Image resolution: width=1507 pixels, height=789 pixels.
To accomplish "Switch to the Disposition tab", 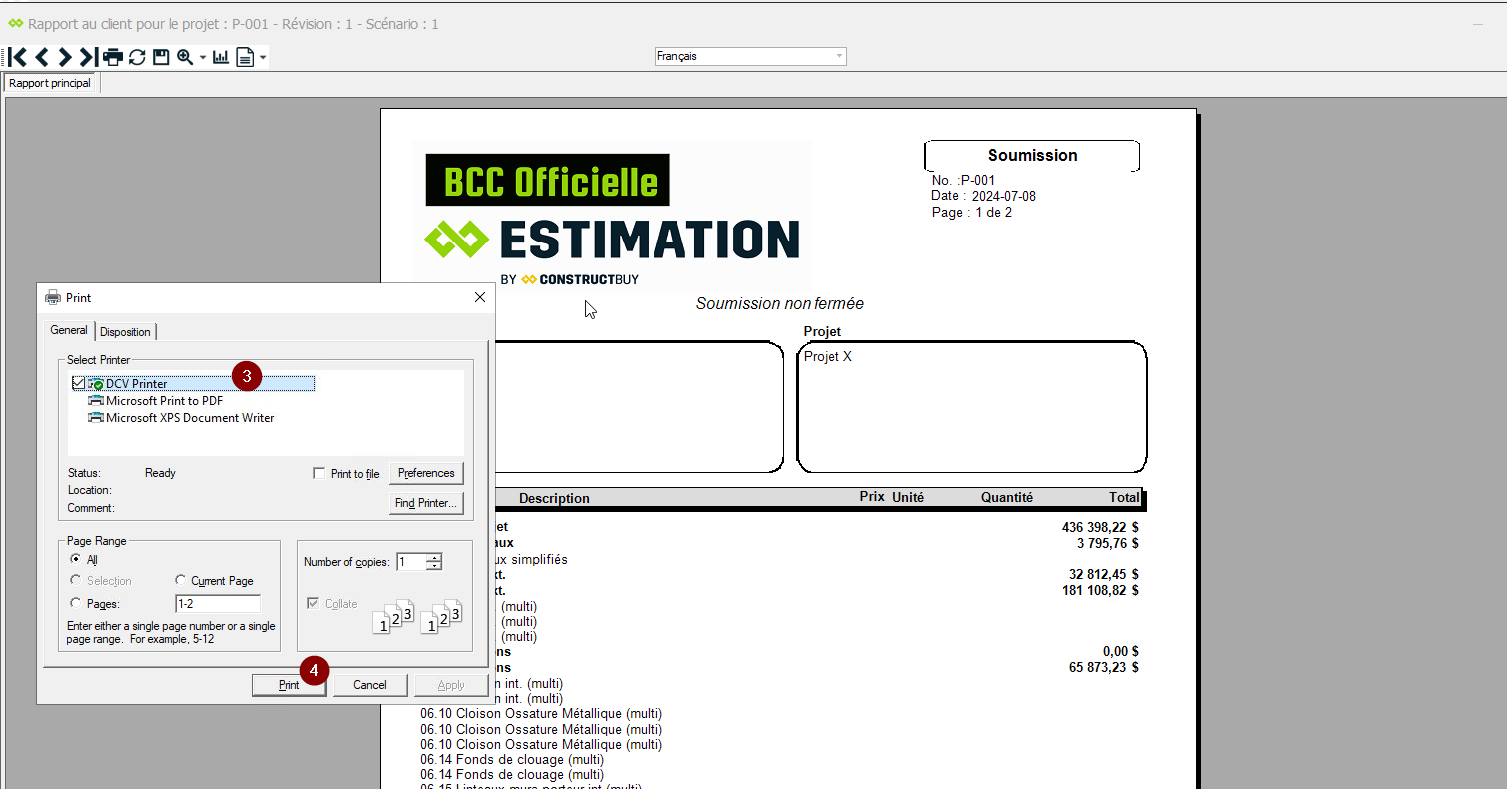I will point(125,332).
